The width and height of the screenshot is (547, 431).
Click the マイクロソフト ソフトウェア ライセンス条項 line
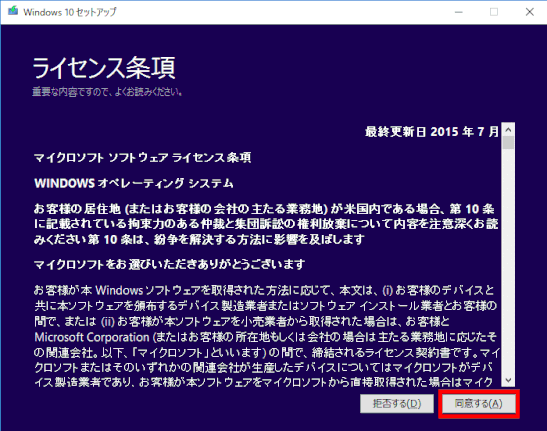[x=142, y=157]
